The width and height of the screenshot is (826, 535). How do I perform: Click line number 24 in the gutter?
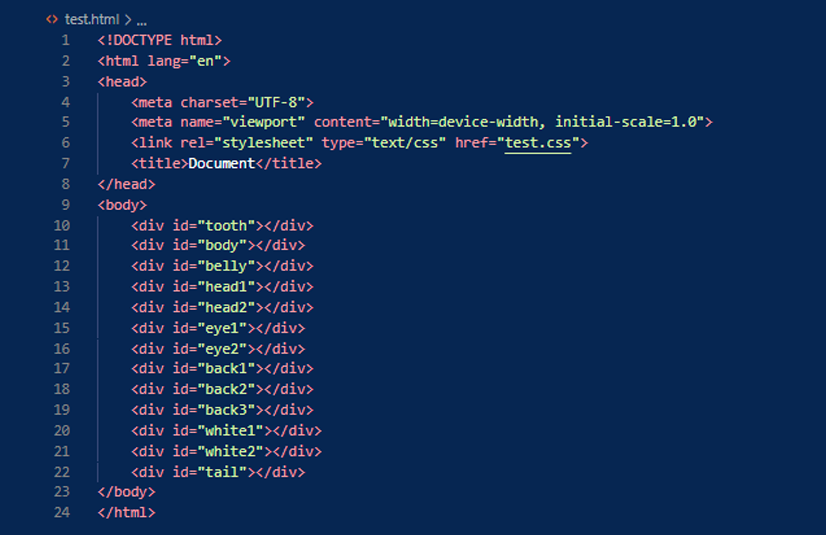61,513
